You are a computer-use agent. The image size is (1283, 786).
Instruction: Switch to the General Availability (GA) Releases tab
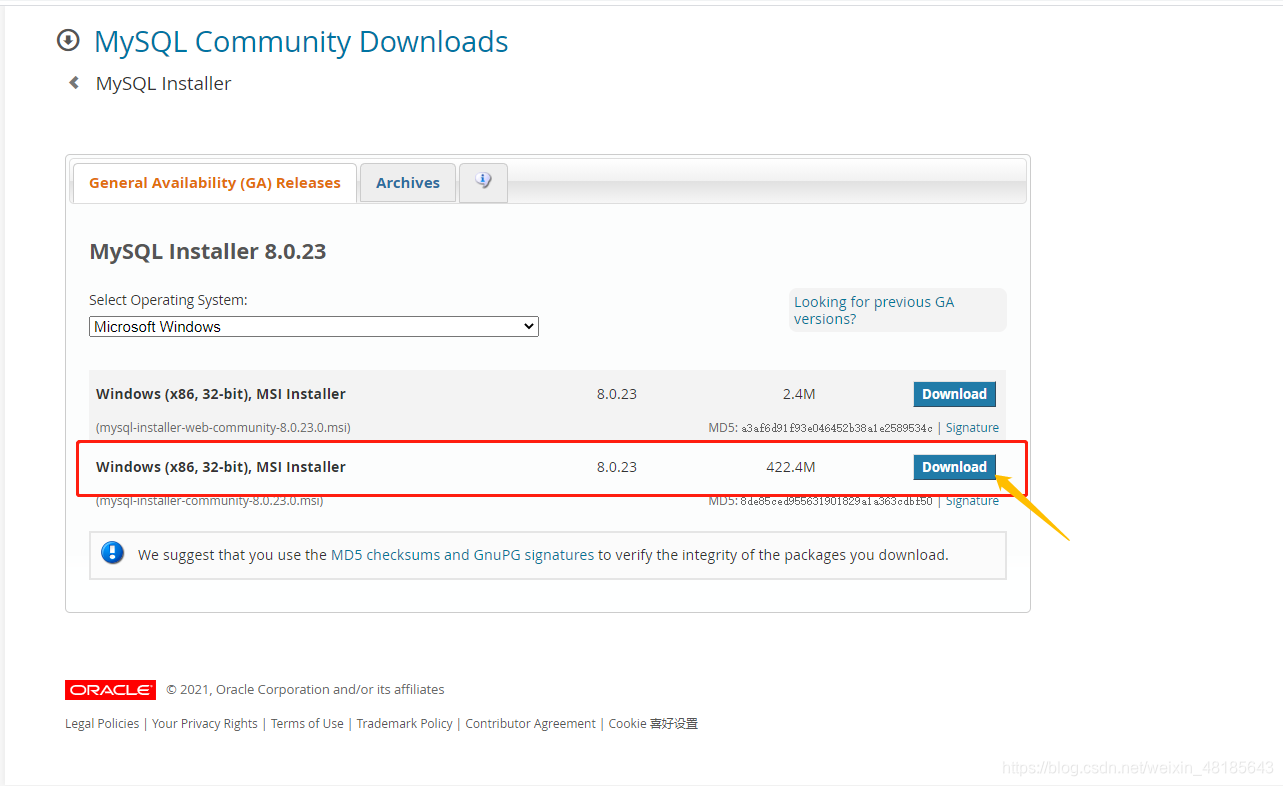[215, 183]
